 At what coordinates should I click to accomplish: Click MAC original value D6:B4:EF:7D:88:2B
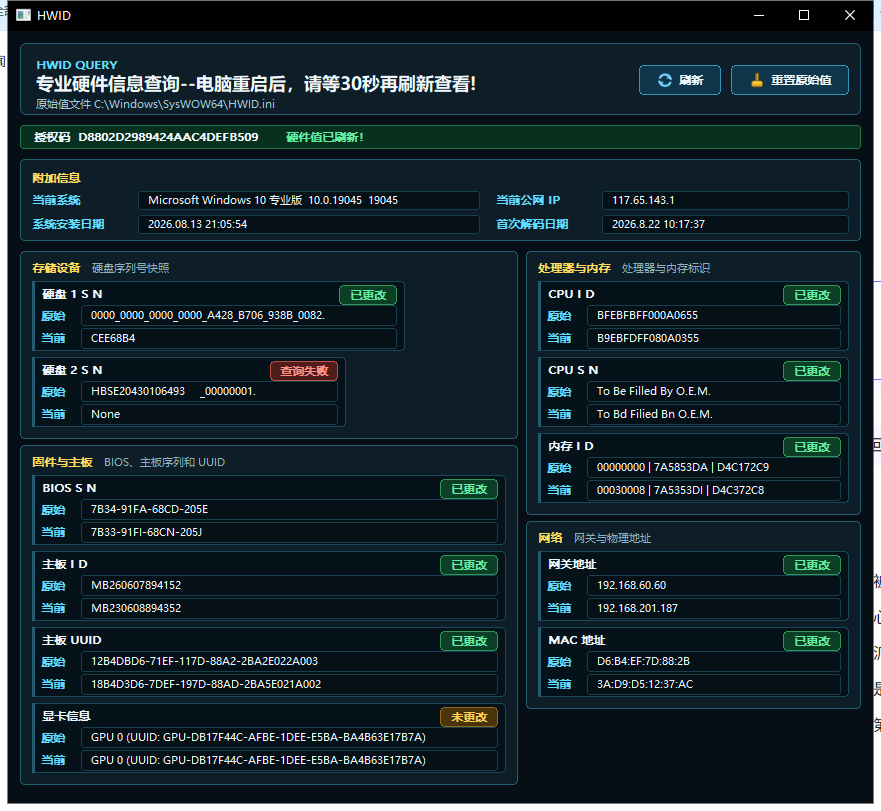coord(714,661)
